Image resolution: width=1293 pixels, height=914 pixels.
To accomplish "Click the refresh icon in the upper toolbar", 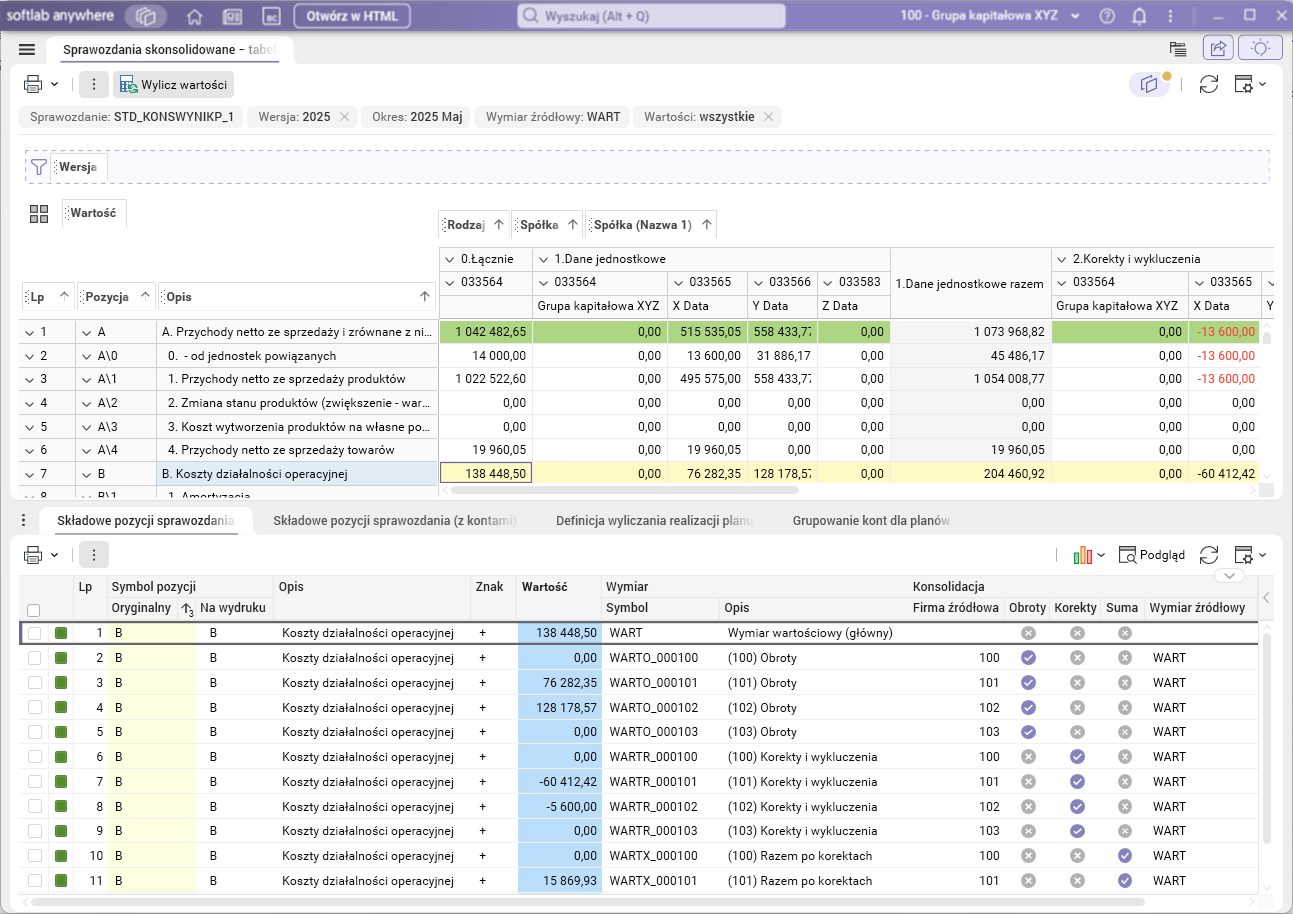I will point(1209,84).
